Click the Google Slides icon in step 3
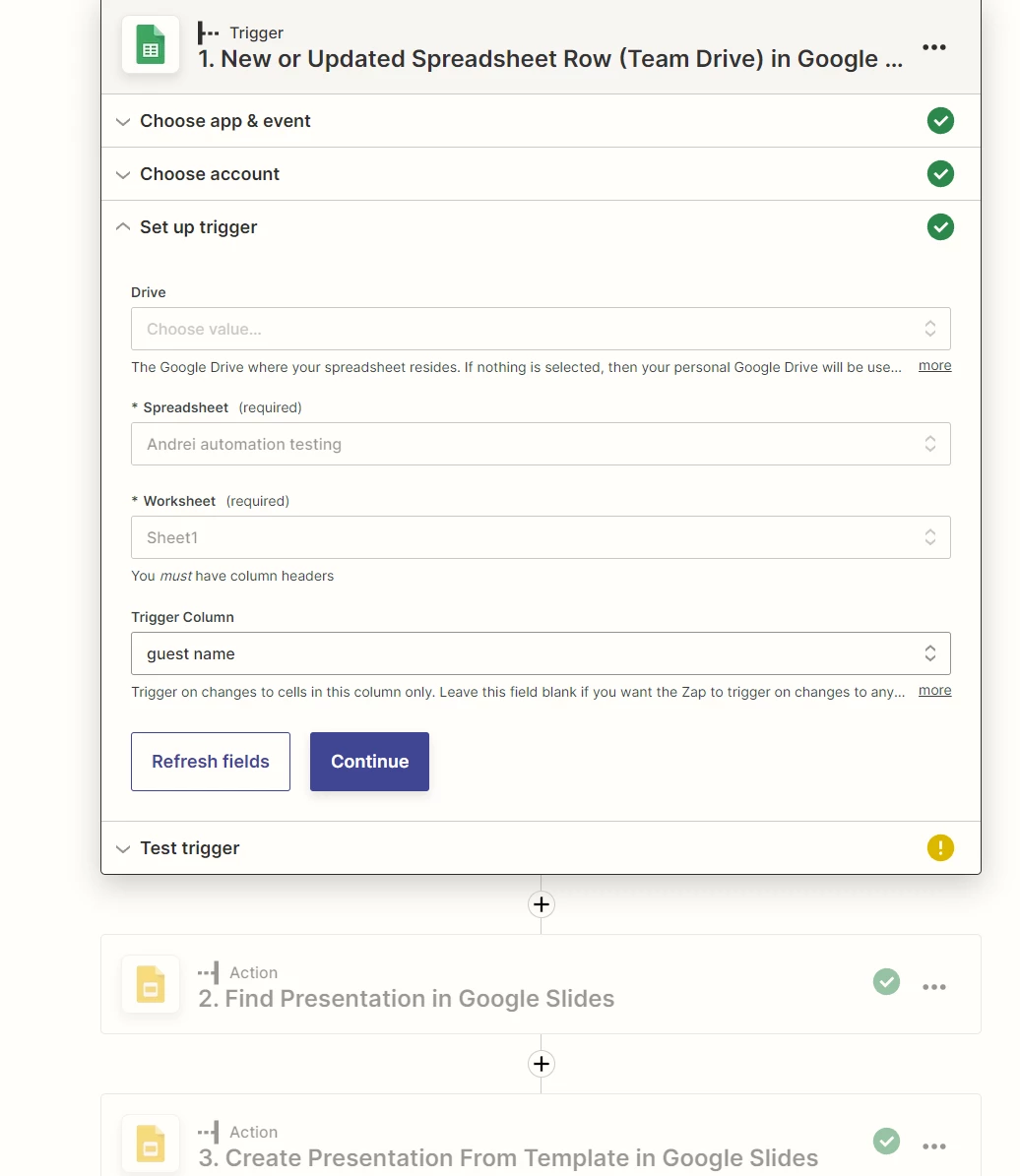Screen dimensions: 1020x1176 click(x=150, y=1144)
